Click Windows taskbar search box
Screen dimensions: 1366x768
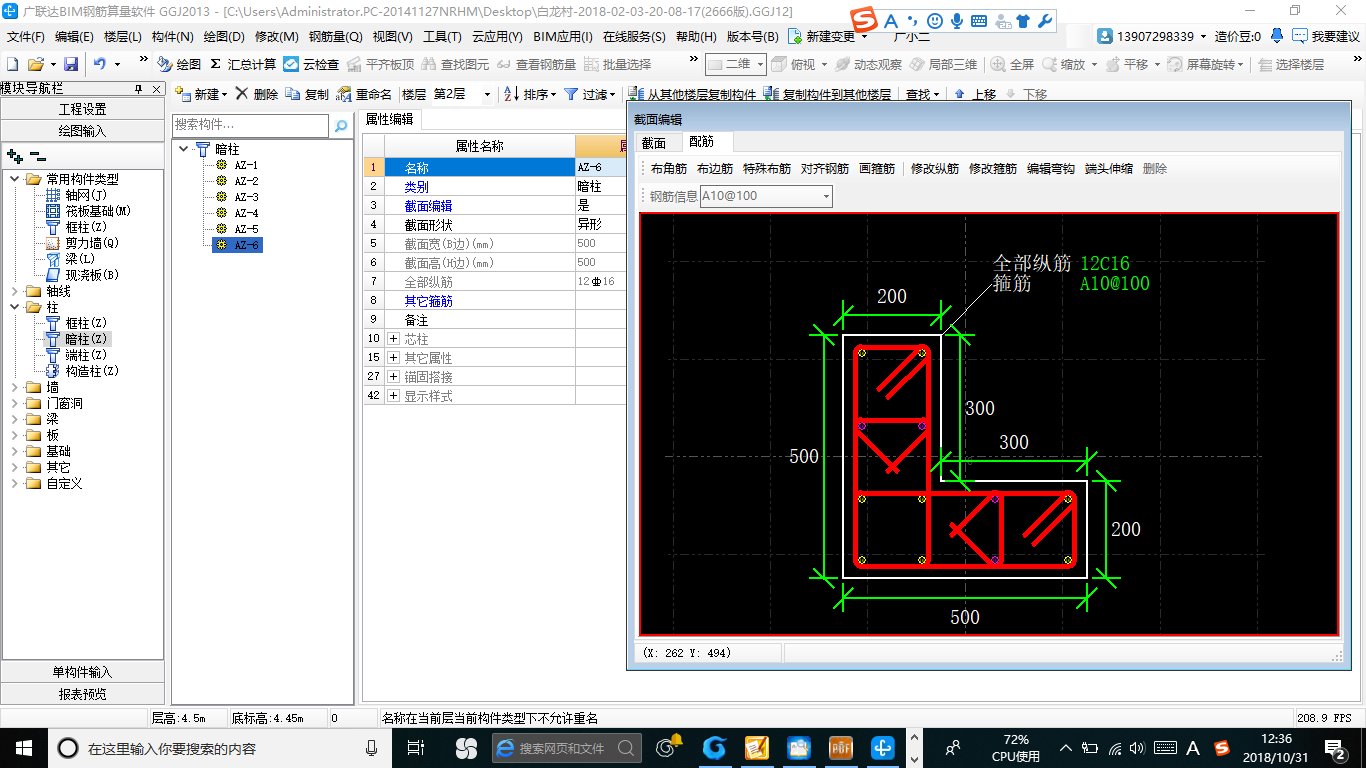tap(219, 748)
